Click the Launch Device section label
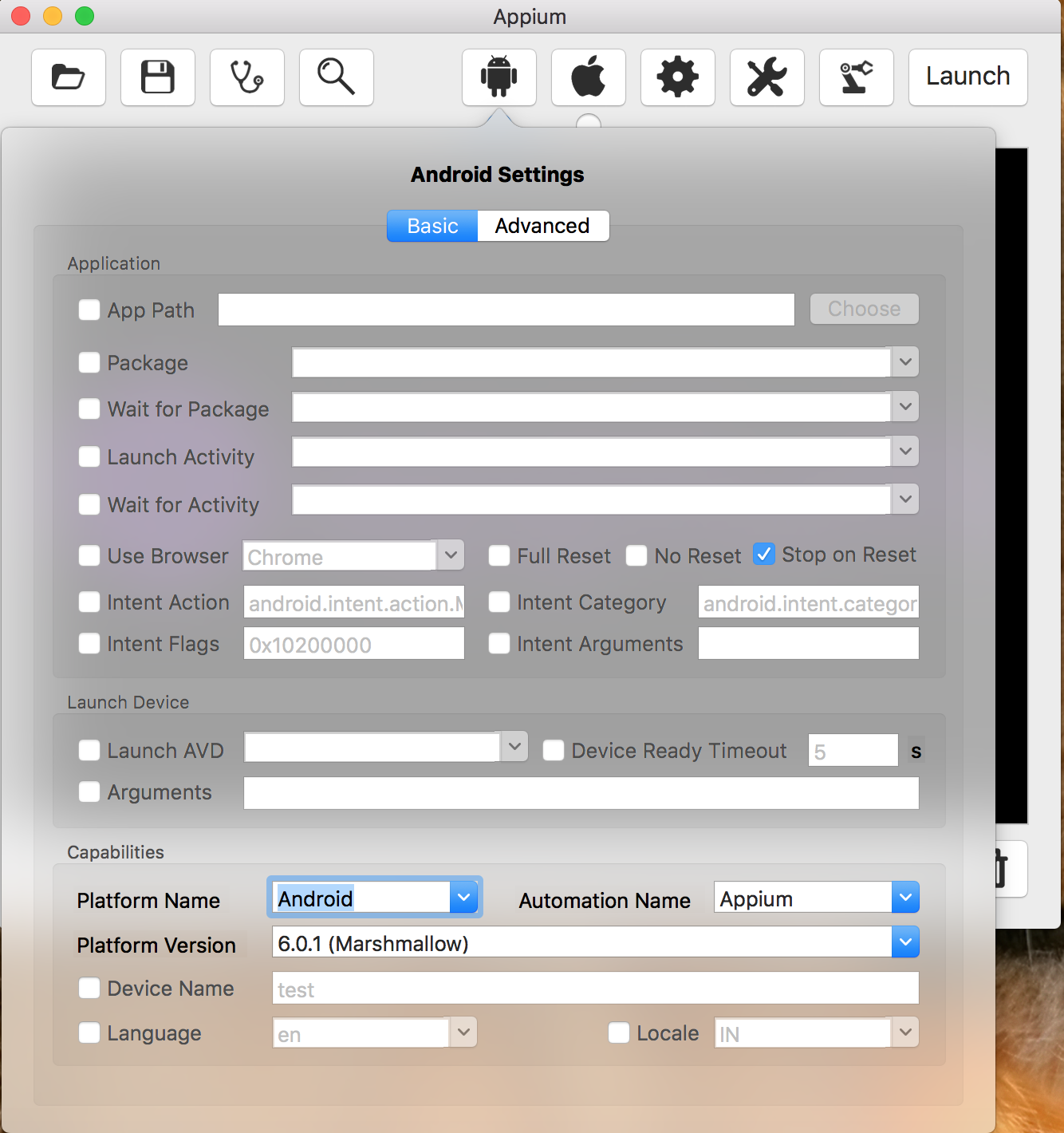 [128, 702]
